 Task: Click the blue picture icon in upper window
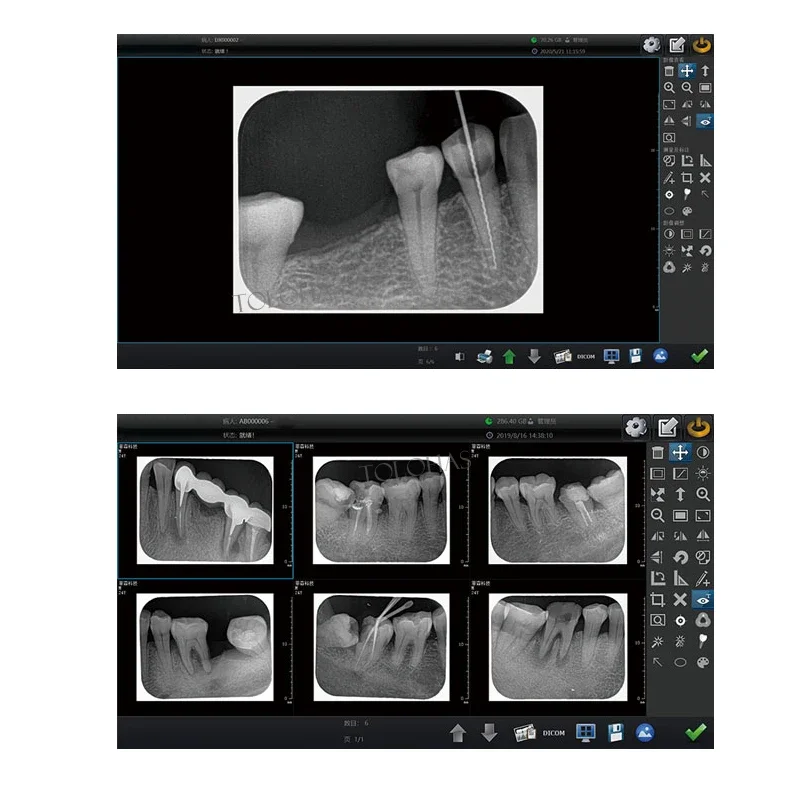tap(660, 356)
